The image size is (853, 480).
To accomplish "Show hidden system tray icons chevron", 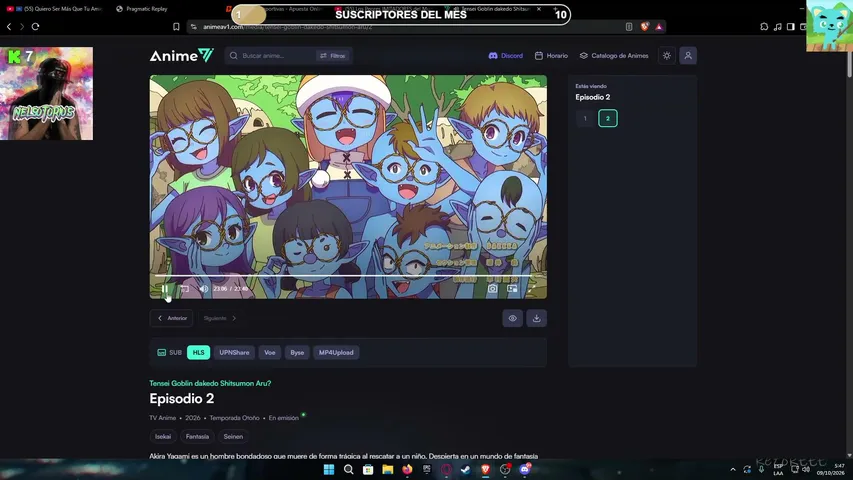I will pos(733,469).
